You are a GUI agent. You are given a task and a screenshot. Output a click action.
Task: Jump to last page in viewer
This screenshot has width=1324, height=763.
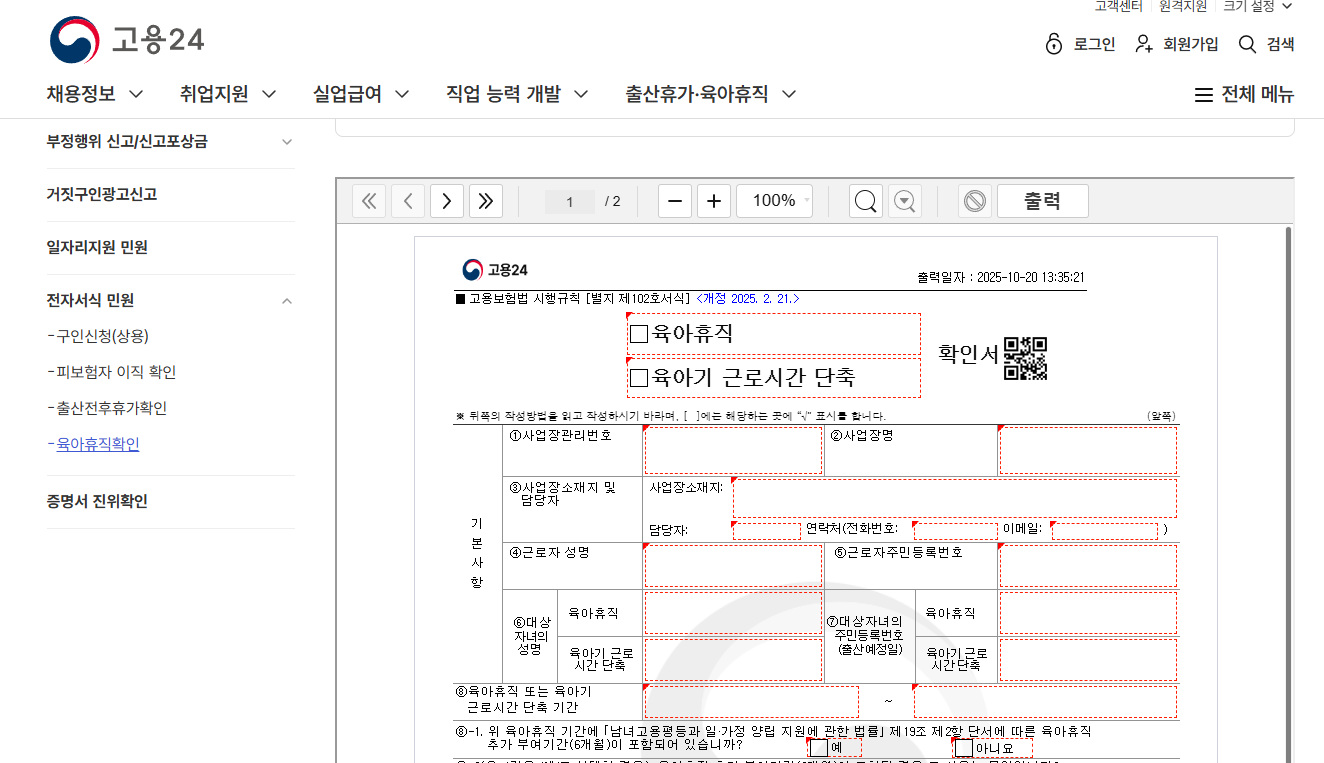pos(485,201)
